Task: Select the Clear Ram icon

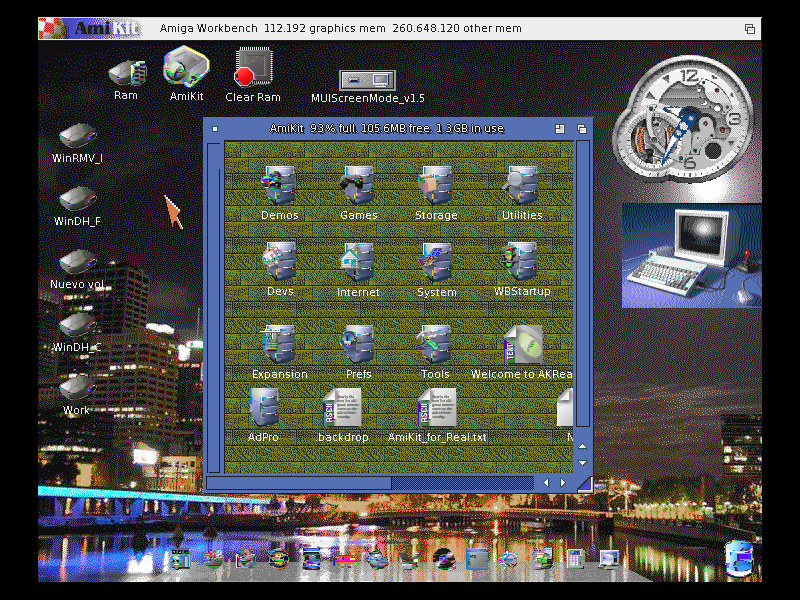Action: pyautogui.click(x=253, y=66)
